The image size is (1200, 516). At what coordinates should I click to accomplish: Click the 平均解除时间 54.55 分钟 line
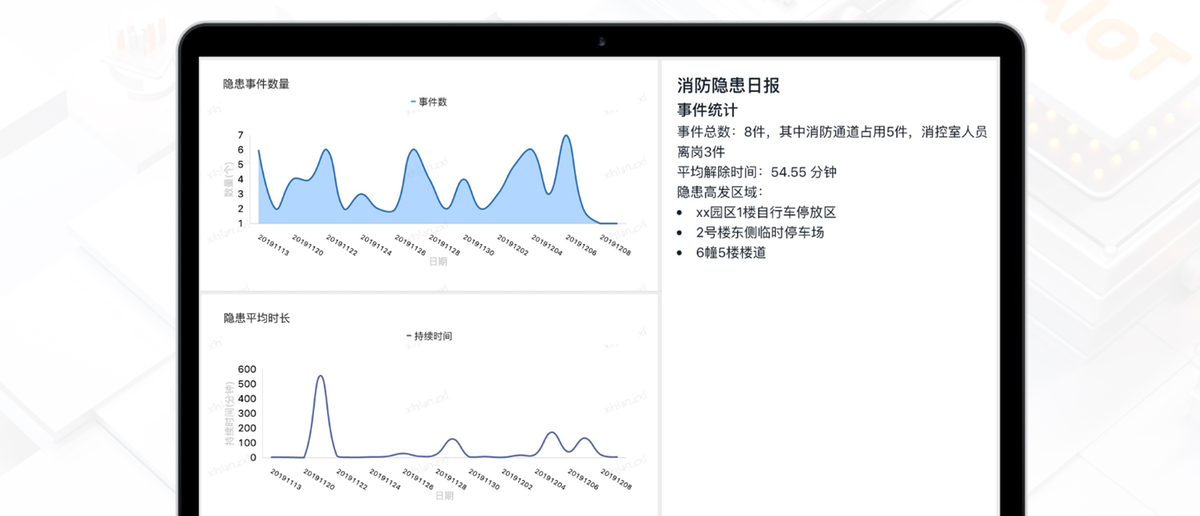tap(756, 172)
